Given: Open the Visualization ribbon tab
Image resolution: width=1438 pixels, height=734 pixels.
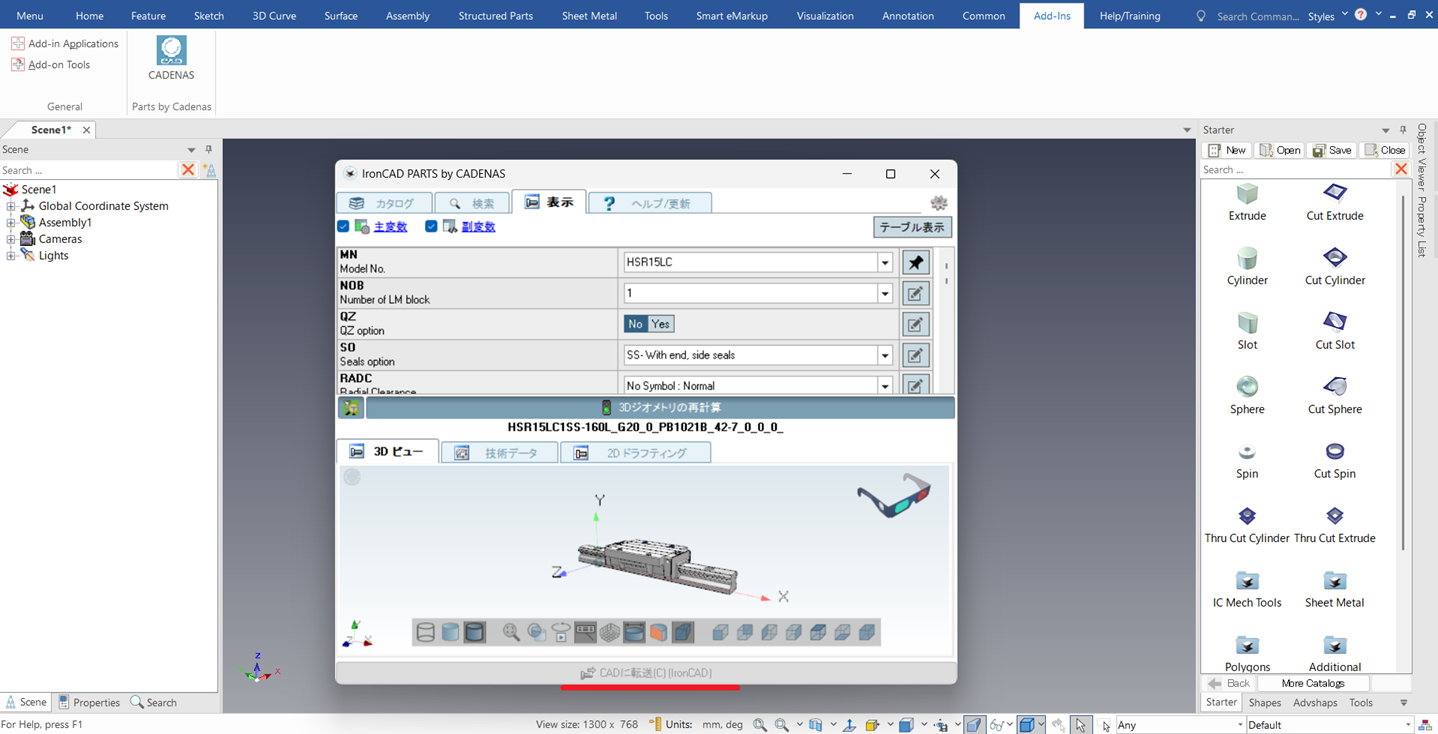Looking at the screenshot, I should pos(825,16).
